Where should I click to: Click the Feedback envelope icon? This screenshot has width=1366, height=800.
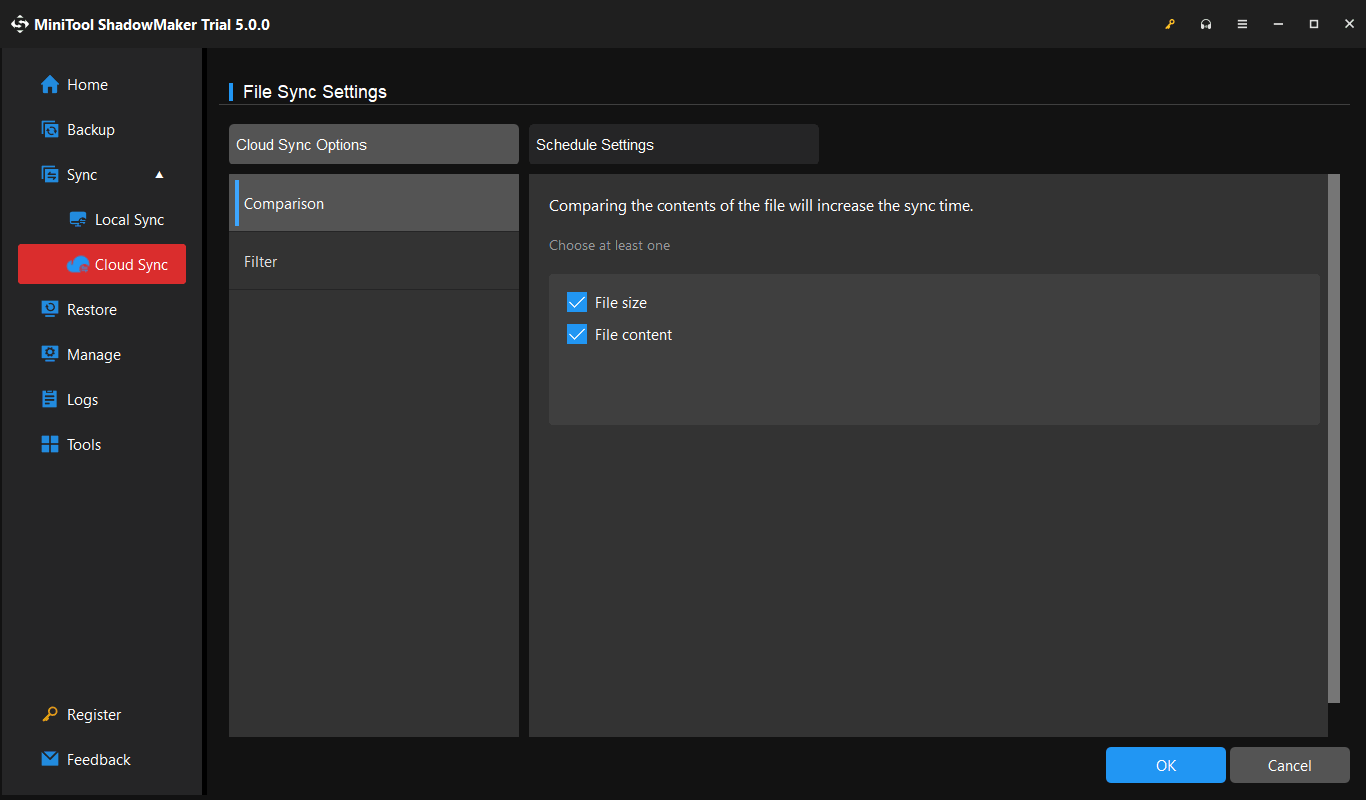tap(50, 760)
